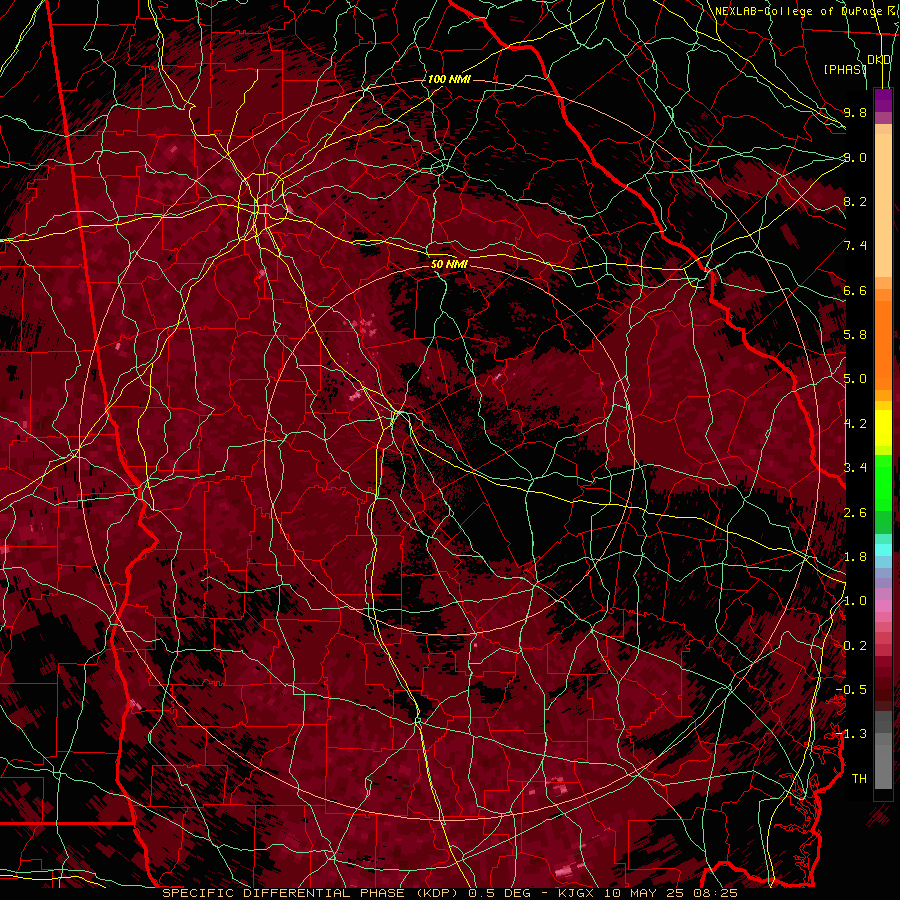This screenshot has height=900, width=900.
Task: Pick the purple segment atop the color bar
Action: 883,100
